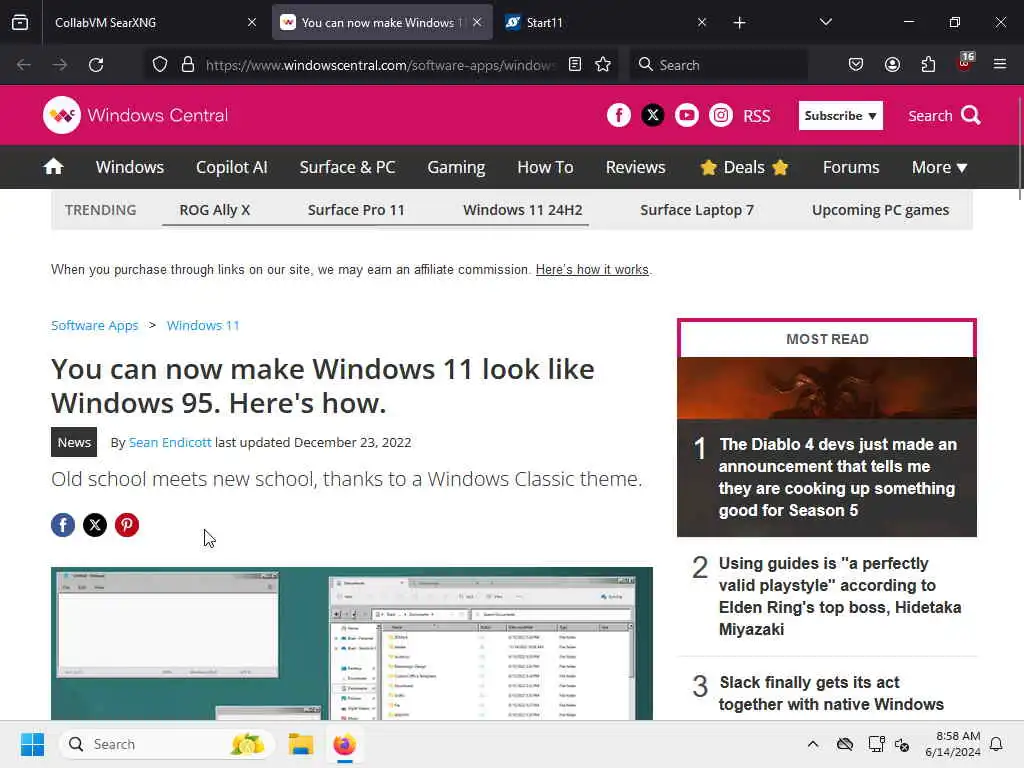The width and height of the screenshot is (1024, 768).
Task: Go forward to next page
Action: point(60,65)
